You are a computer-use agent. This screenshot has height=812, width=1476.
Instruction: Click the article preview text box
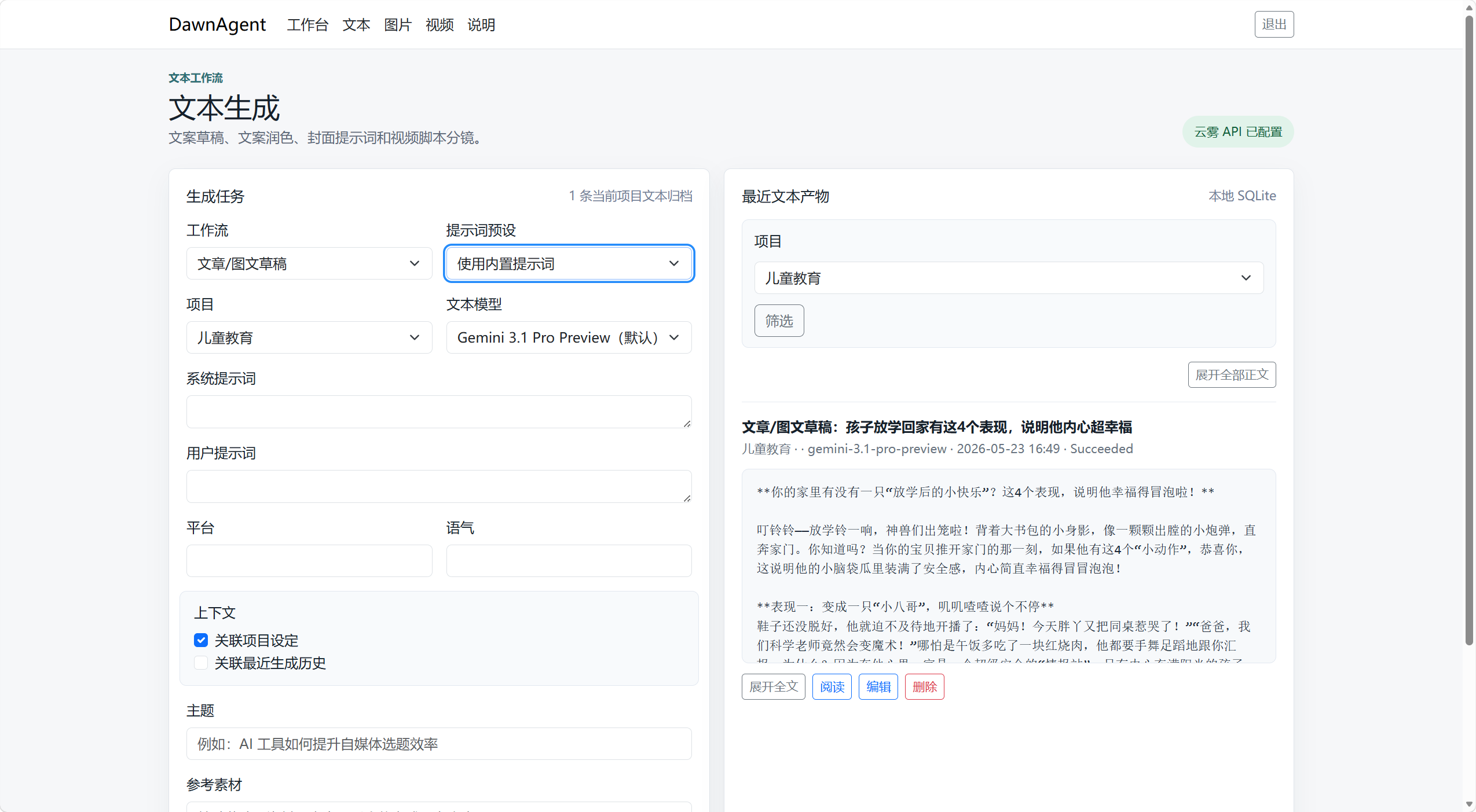1009,566
